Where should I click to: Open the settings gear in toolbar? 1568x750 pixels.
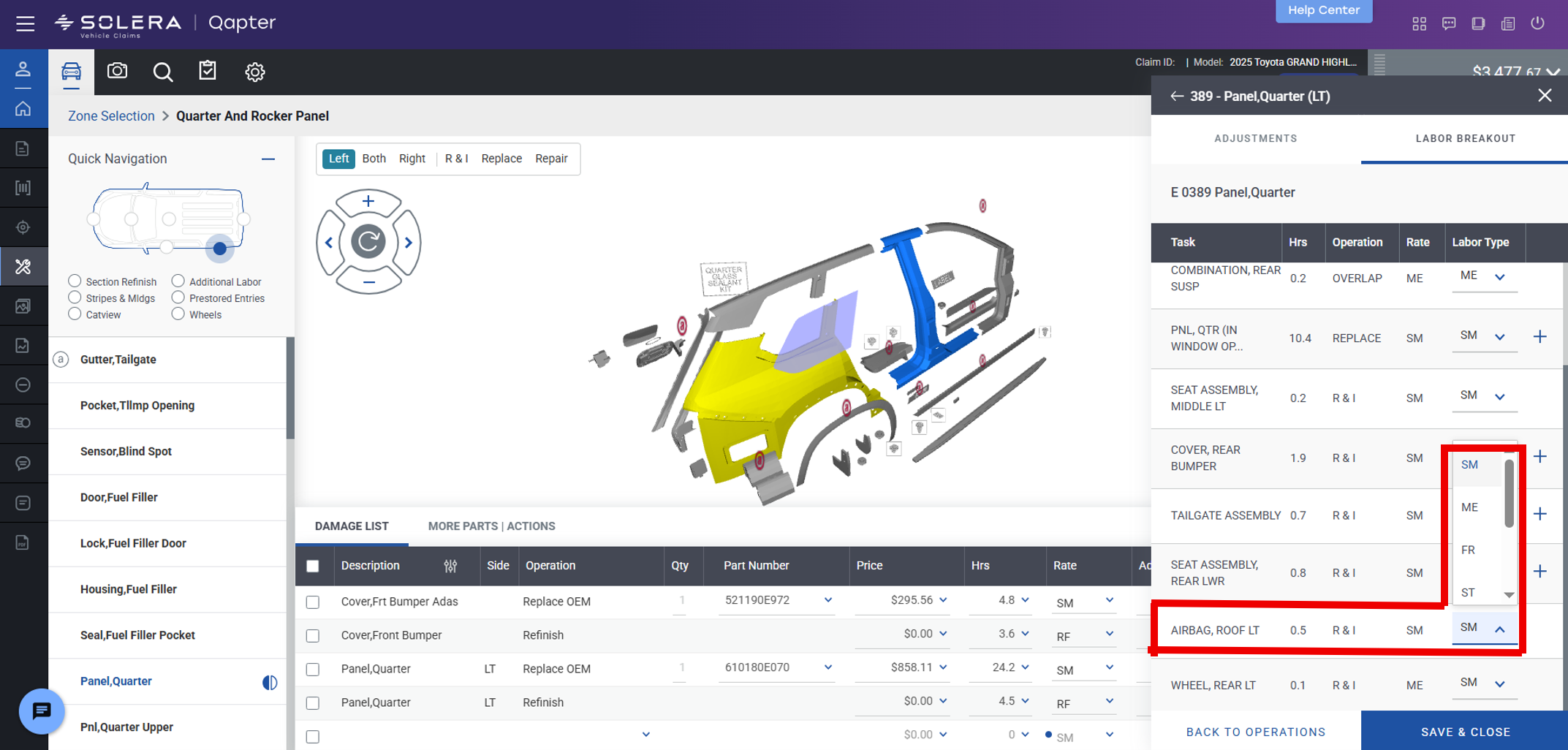[x=254, y=72]
